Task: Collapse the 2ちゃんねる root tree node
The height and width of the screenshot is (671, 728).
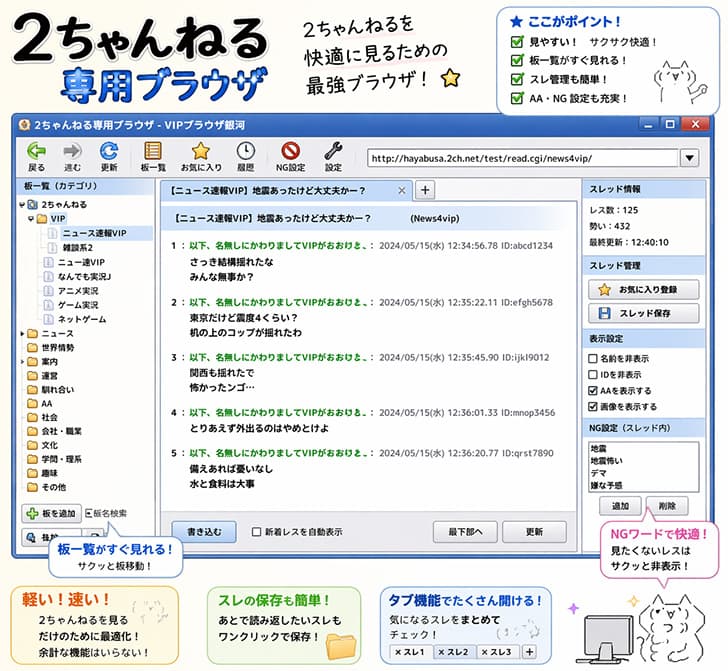Action: tap(22, 204)
